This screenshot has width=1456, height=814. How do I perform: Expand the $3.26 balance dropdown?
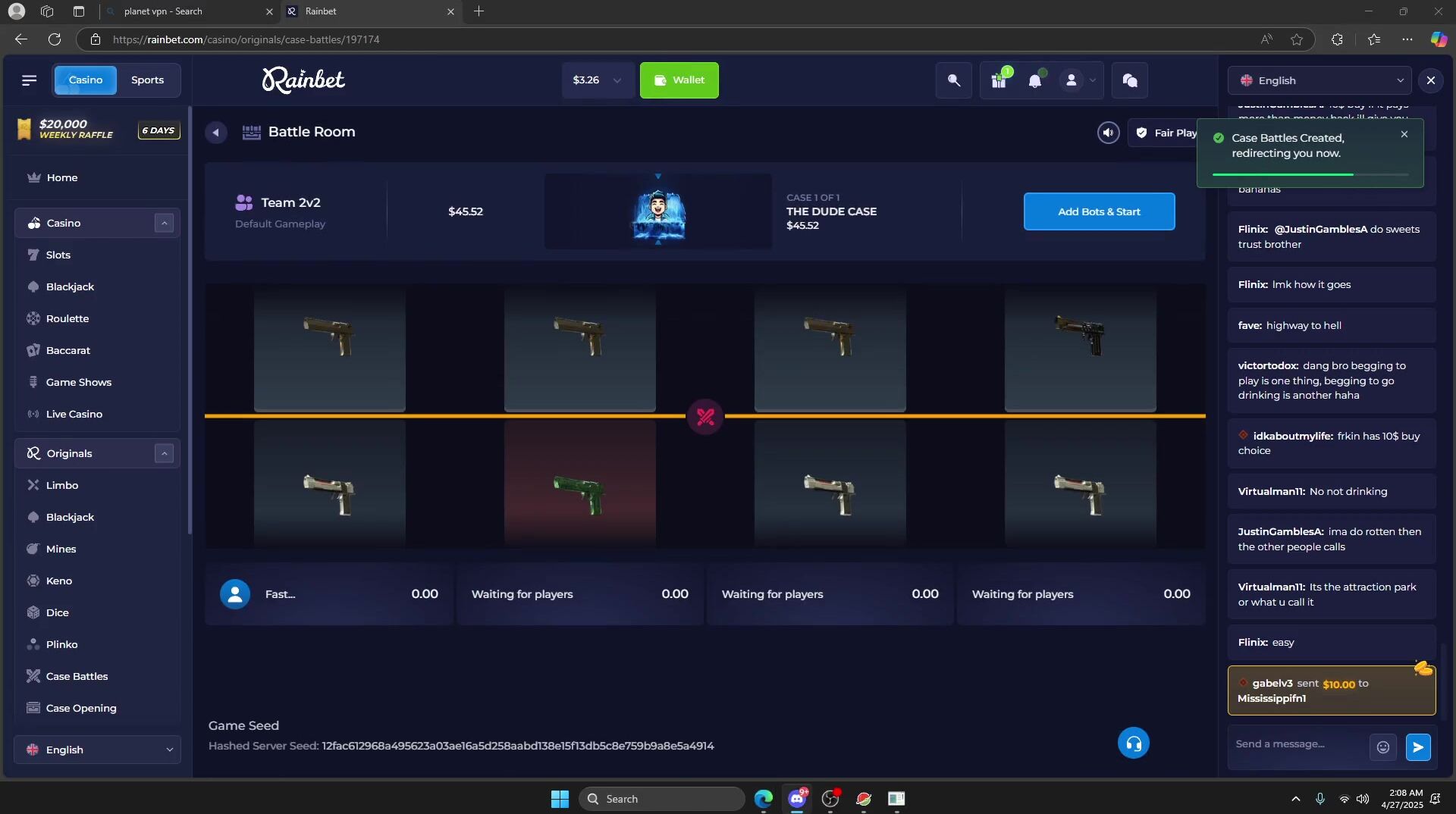point(598,80)
